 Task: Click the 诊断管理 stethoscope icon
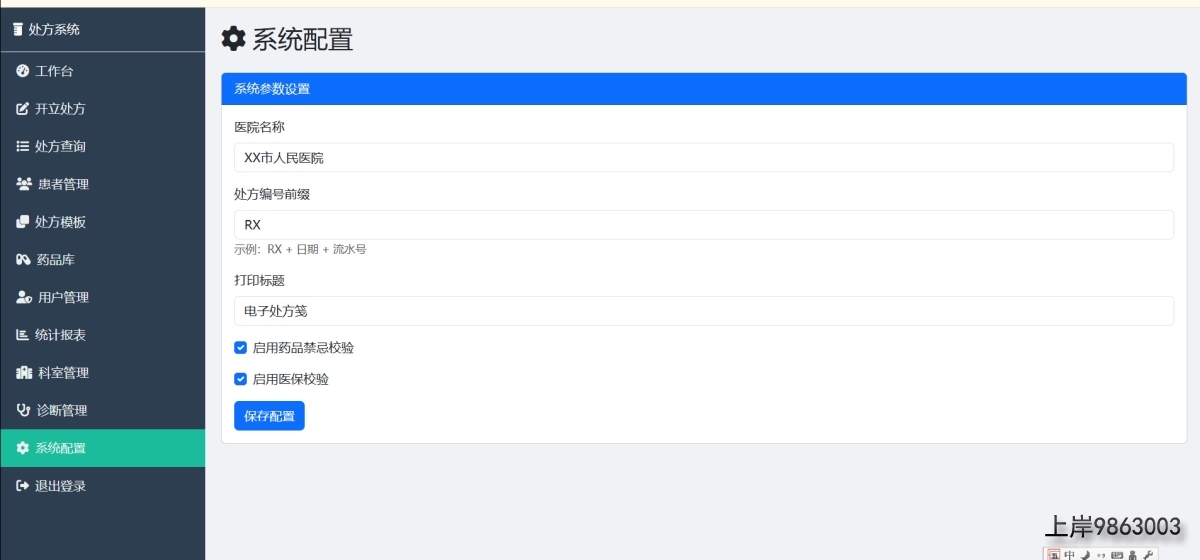point(24,410)
